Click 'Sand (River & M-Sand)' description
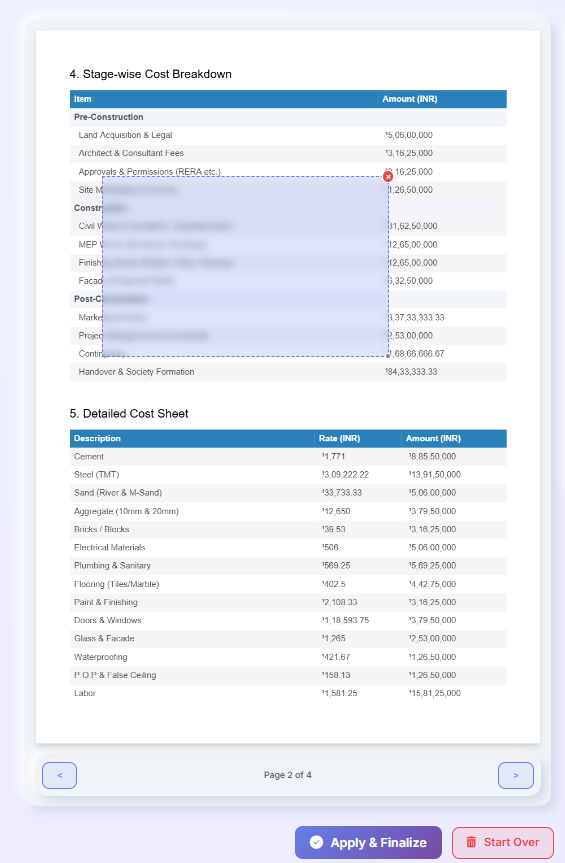Viewport: 565px width, 863px height. point(118,493)
